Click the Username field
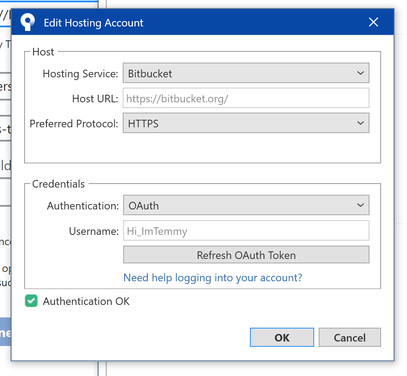This screenshot has height=376, width=407. coord(246,230)
